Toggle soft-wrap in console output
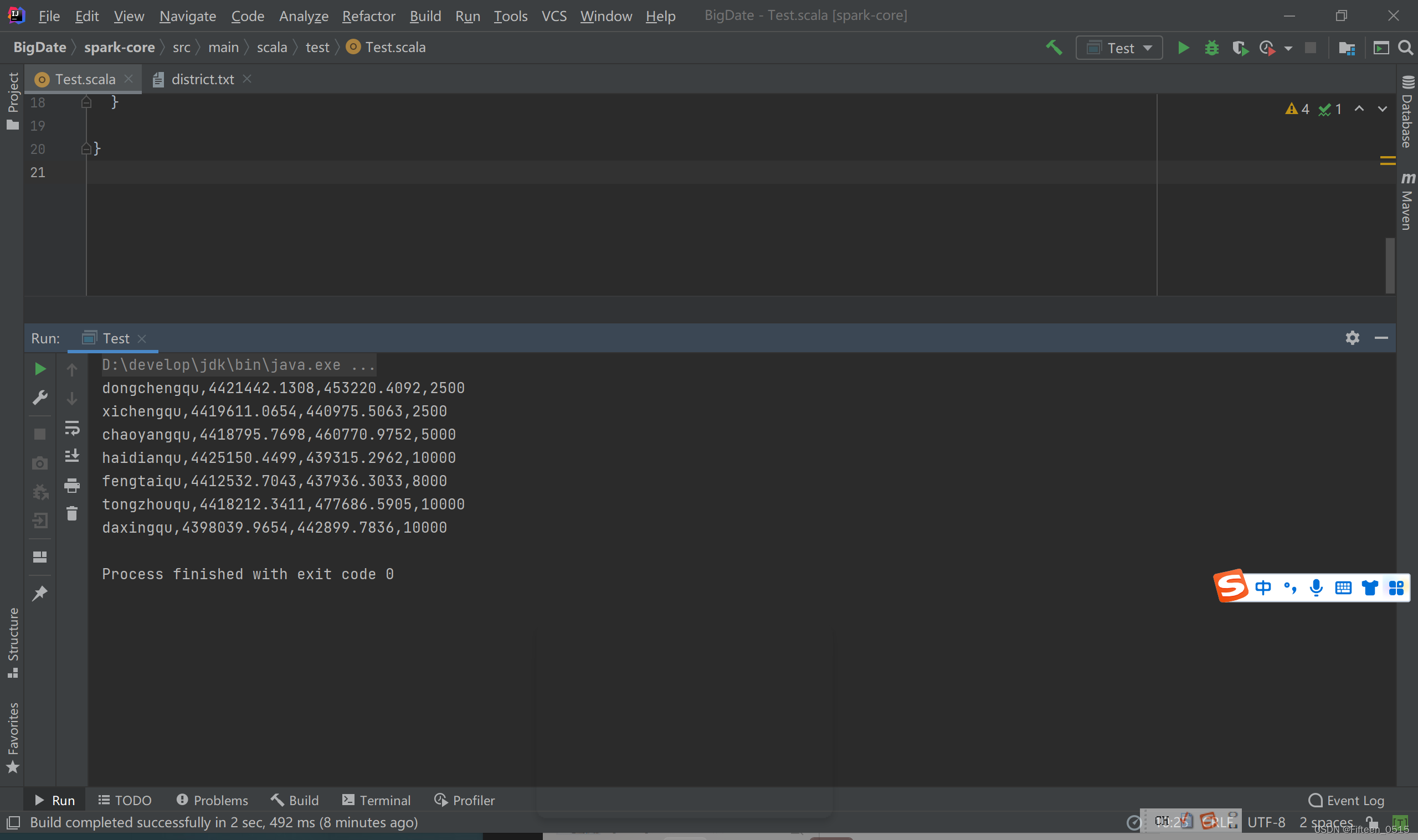This screenshot has height=840, width=1418. point(72,428)
